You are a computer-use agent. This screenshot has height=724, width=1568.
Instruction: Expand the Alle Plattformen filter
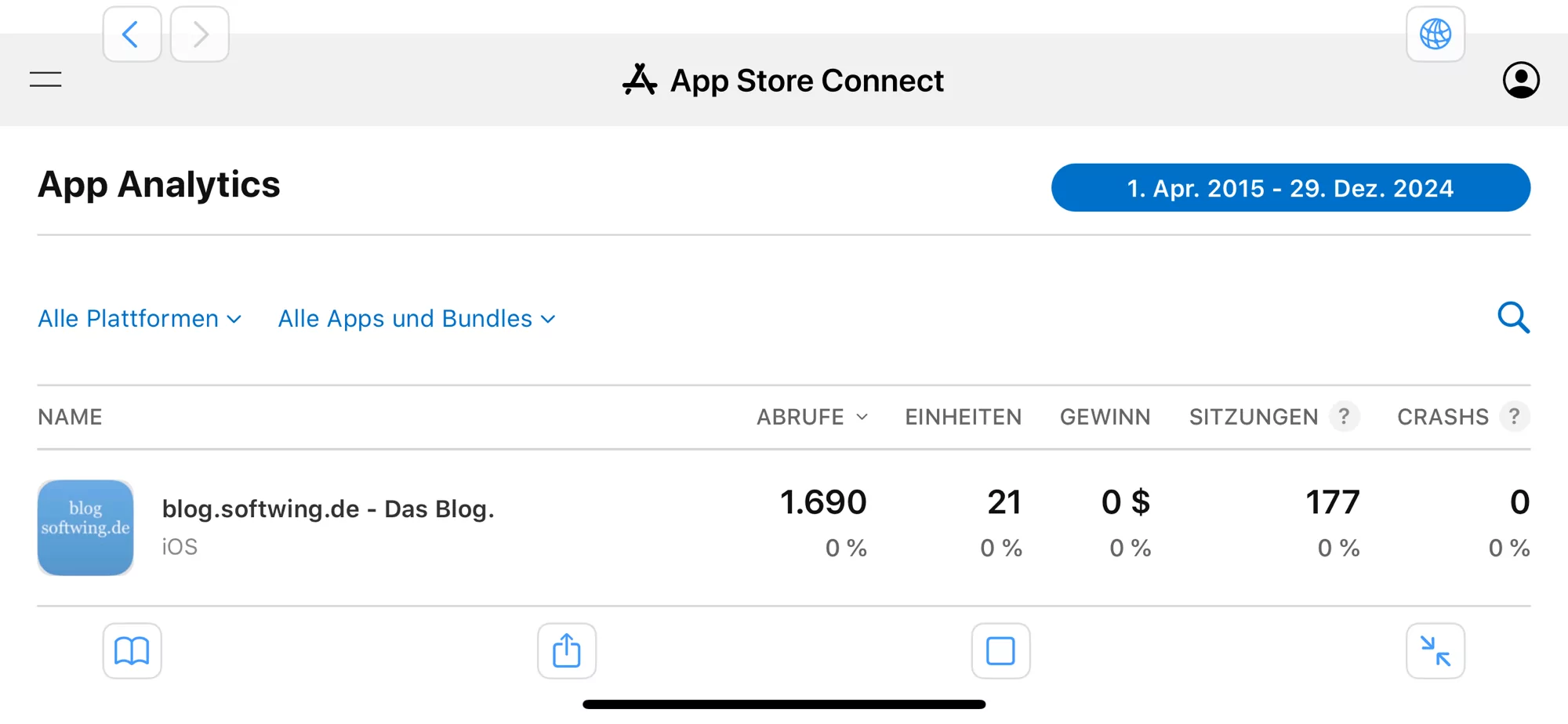click(140, 319)
